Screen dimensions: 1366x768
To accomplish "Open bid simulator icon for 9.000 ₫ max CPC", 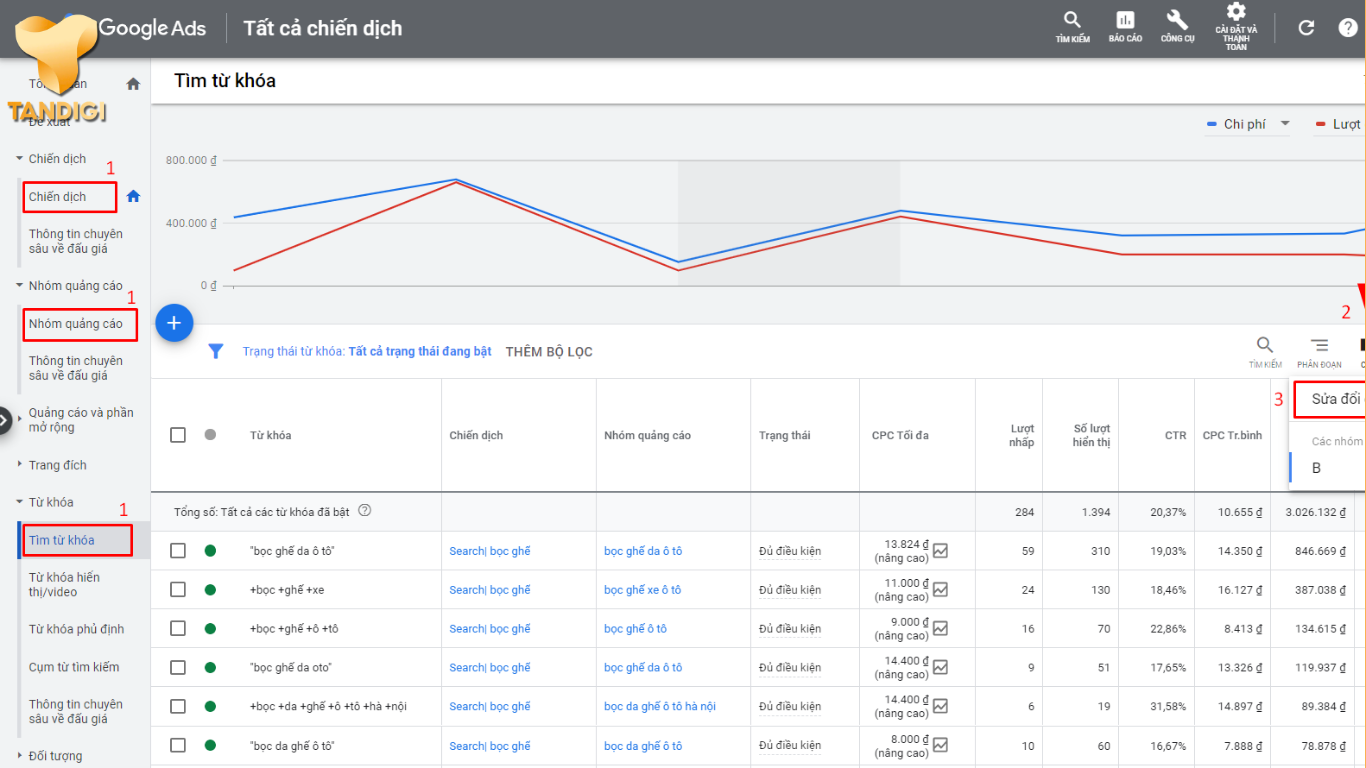I will [941, 629].
